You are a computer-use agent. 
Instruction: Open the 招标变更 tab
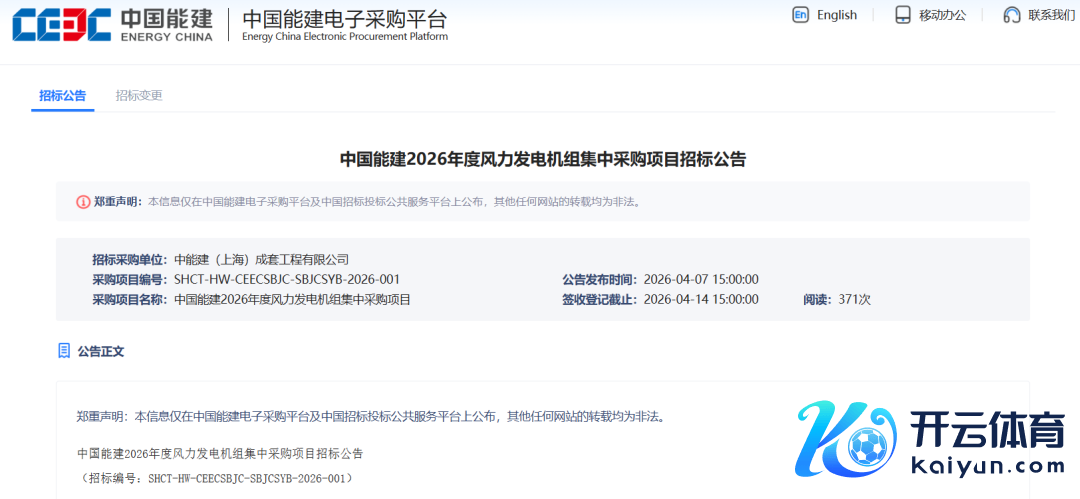pos(139,96)
